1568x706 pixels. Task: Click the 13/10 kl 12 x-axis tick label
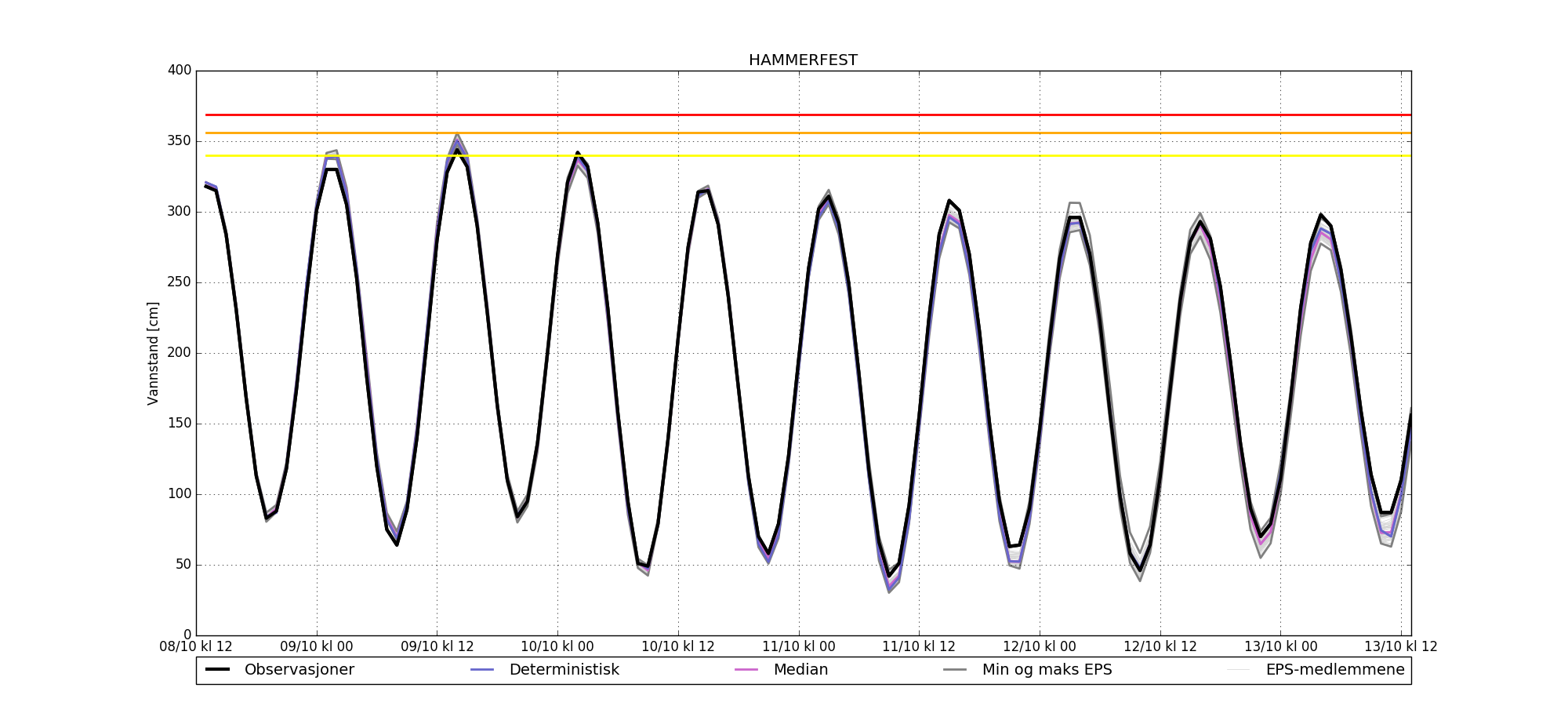pyautogui.click(x=1401, y=647)
